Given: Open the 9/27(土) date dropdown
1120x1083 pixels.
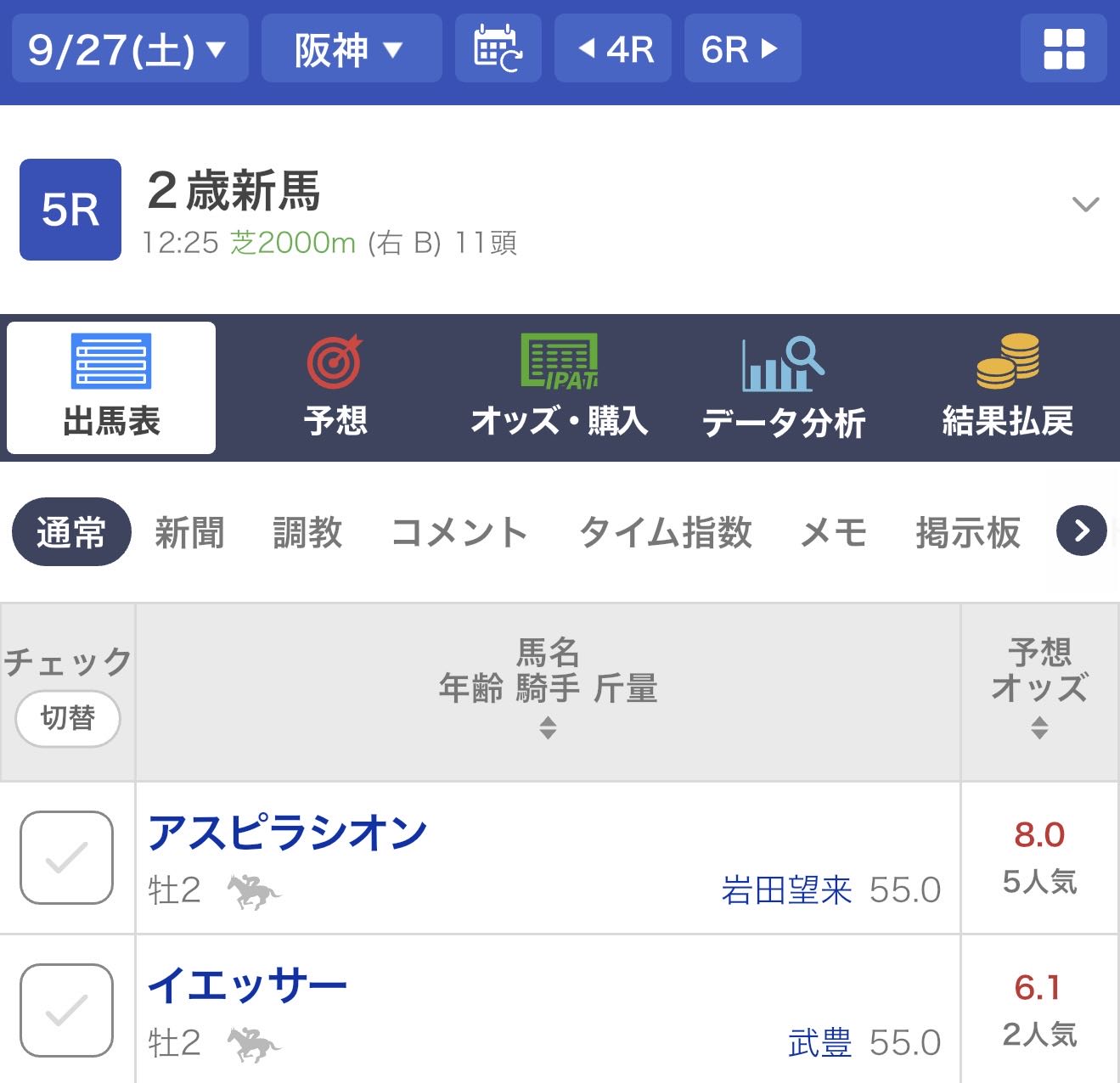Looking at the screenshot, I should pos(128,48).
